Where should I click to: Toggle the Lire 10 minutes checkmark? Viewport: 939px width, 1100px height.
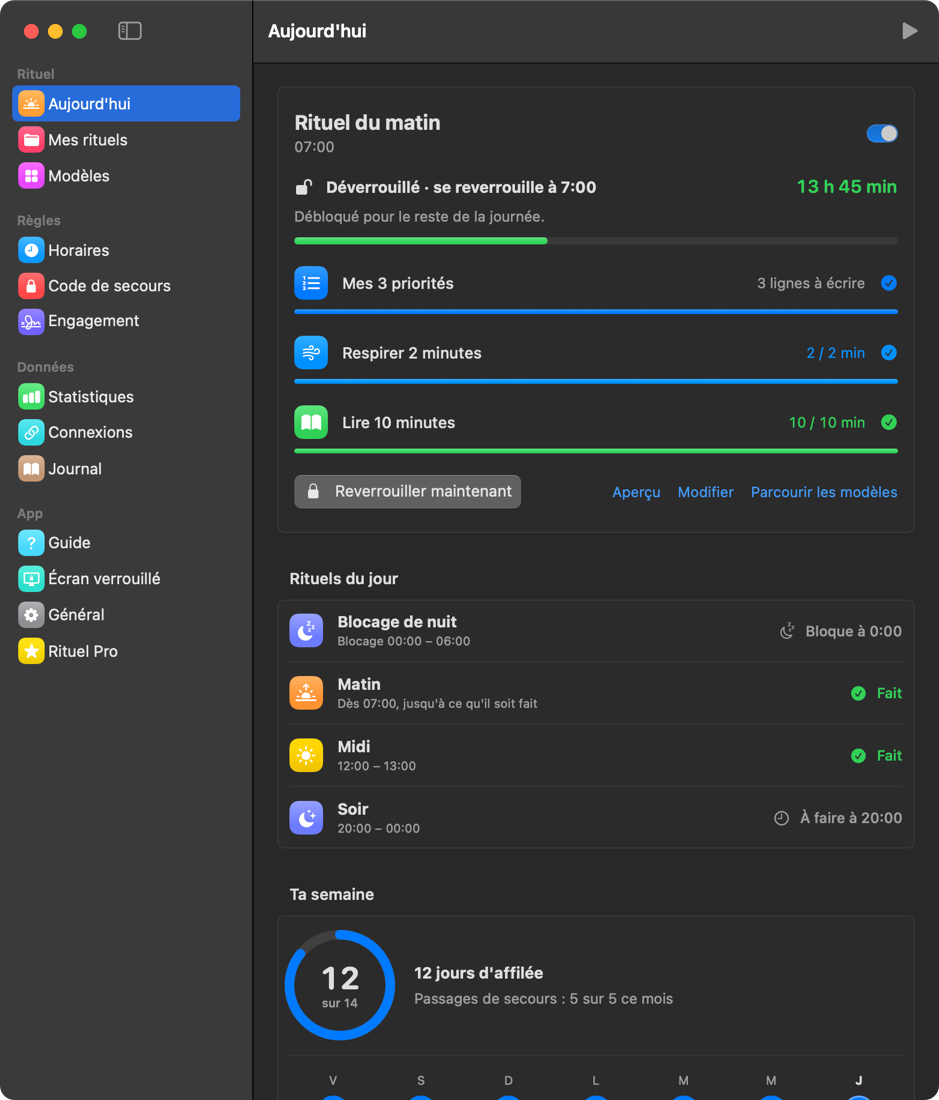point(889,422)
